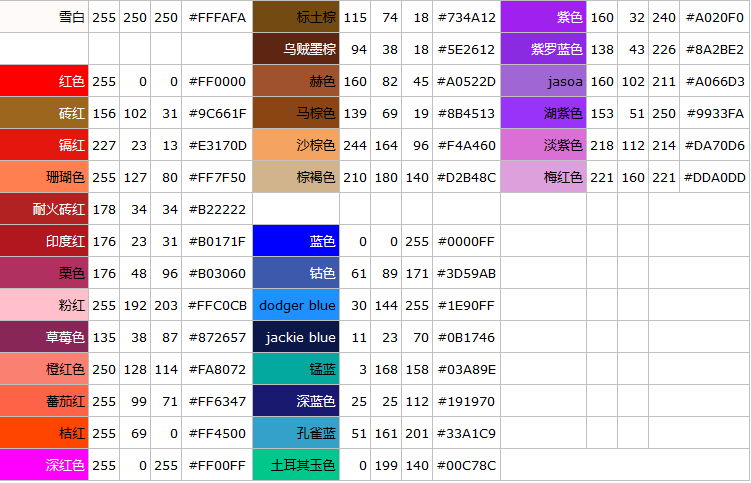Image resolution: width=751 pixels, height=483 pixels.
Task: Select hex code #F4A460
Action: (x=467, y=146)
